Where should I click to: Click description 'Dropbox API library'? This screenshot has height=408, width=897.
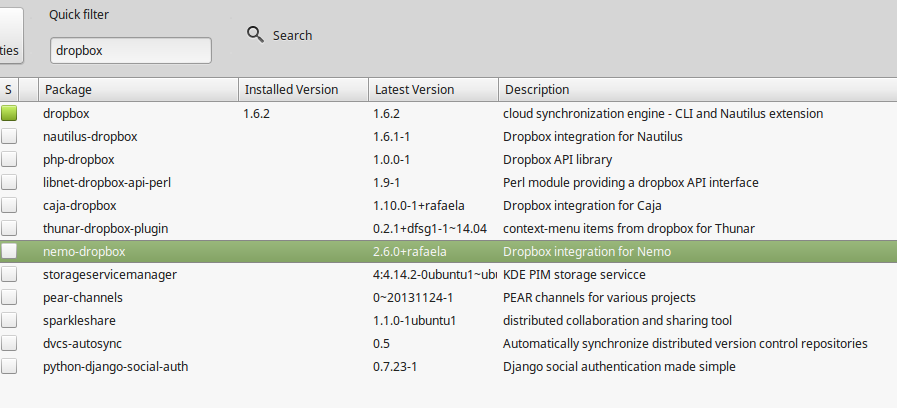pyautogui.click(x=557, y=159)
